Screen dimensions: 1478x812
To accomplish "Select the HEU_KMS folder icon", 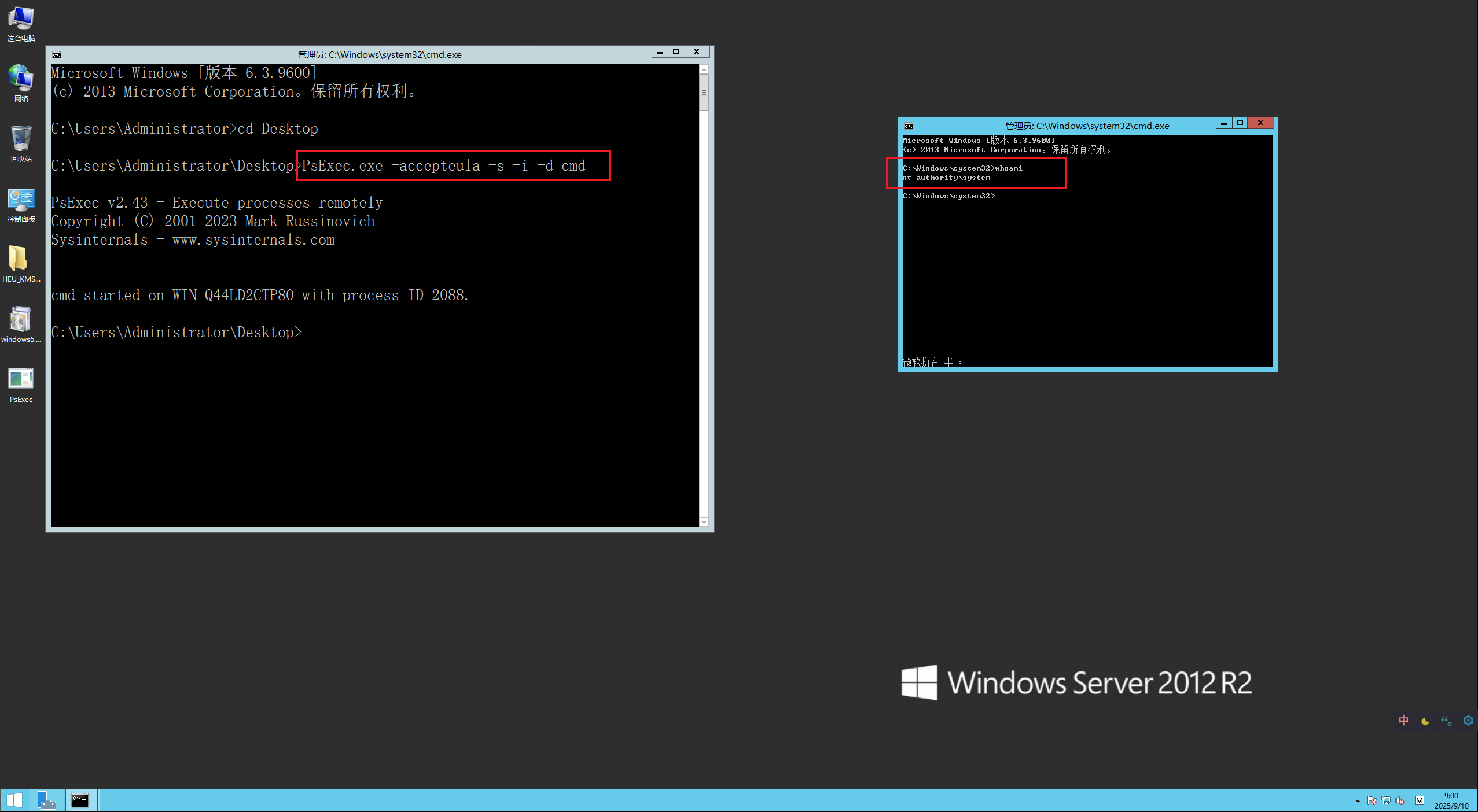I will click(x=19, y=259).
